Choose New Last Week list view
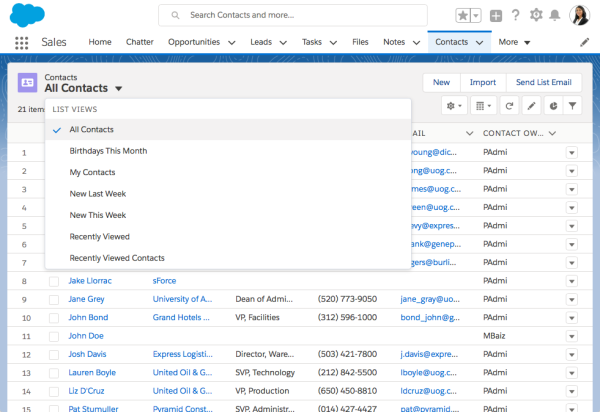This screenshot has width=600, height=412. (228, 194)
